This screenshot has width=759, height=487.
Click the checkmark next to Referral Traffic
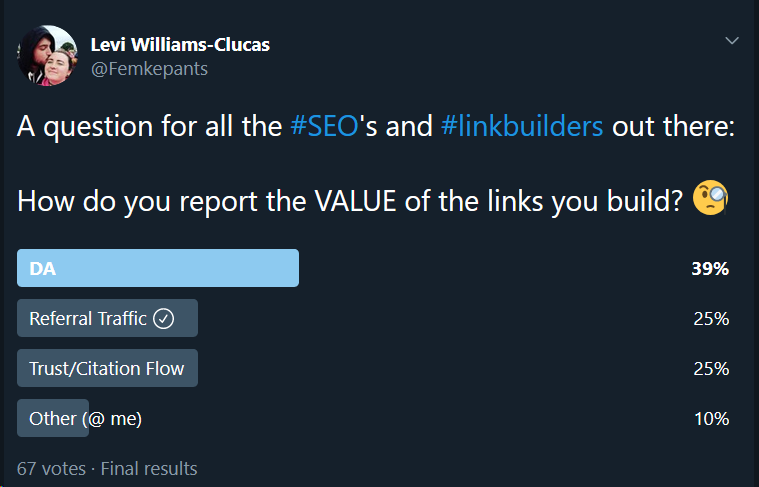(x=164, y=319)
